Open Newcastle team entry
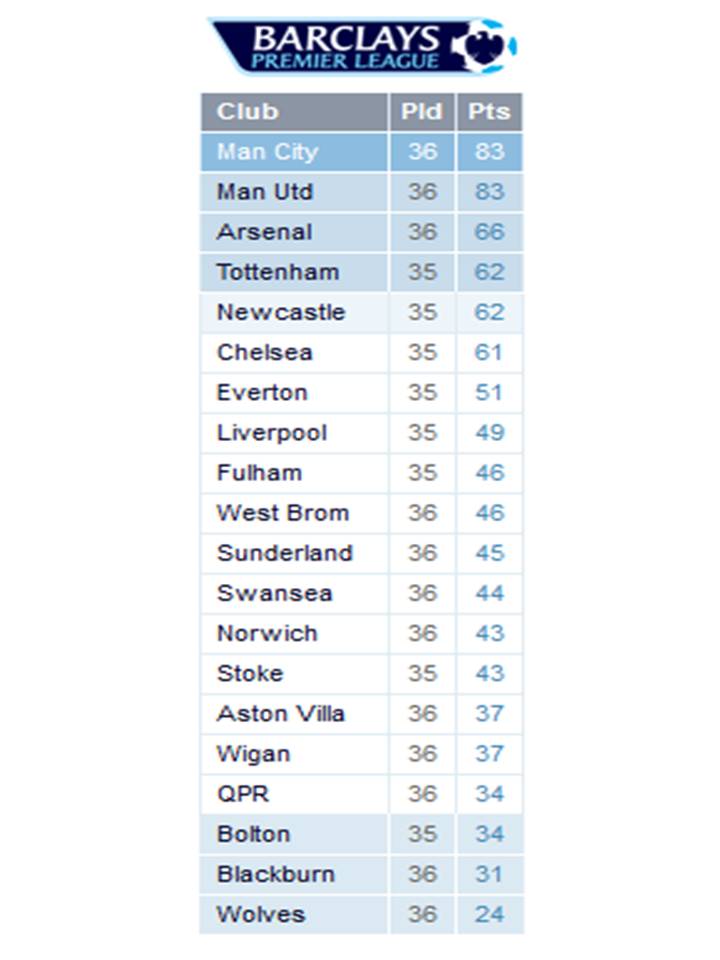This screenshot has height=960, width=720. tap(280, 312)
